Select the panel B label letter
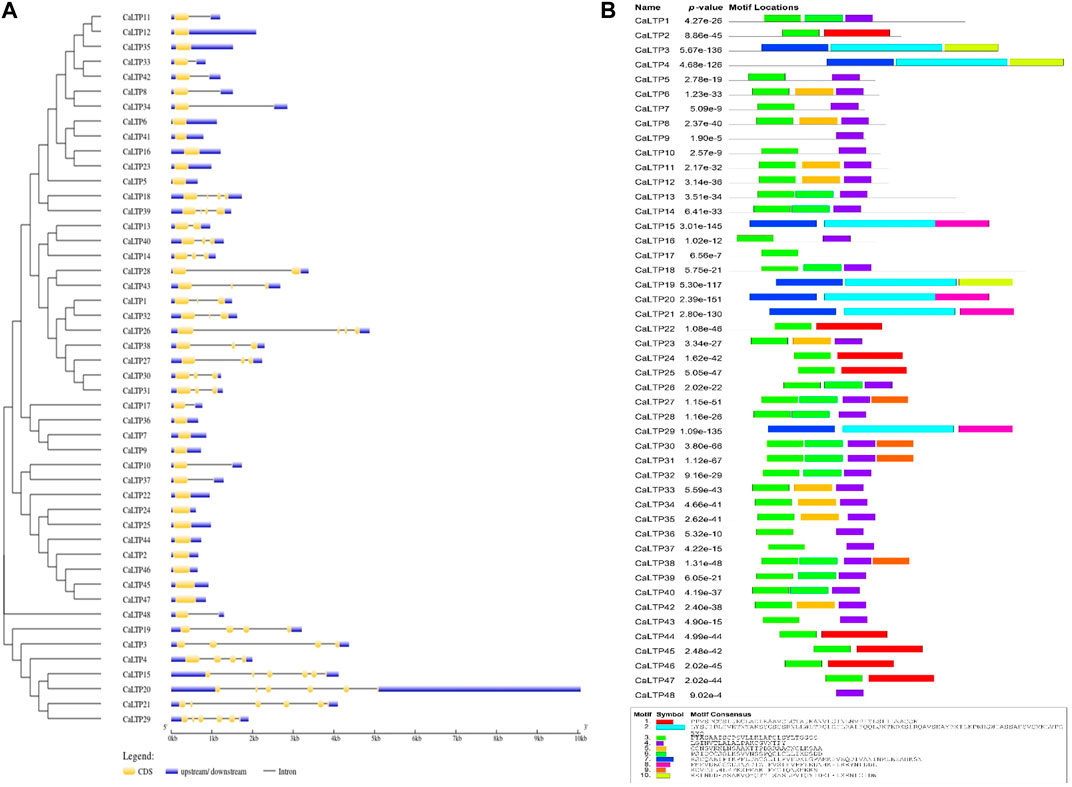Screen dimensions: 1072x787 [608, 10]
